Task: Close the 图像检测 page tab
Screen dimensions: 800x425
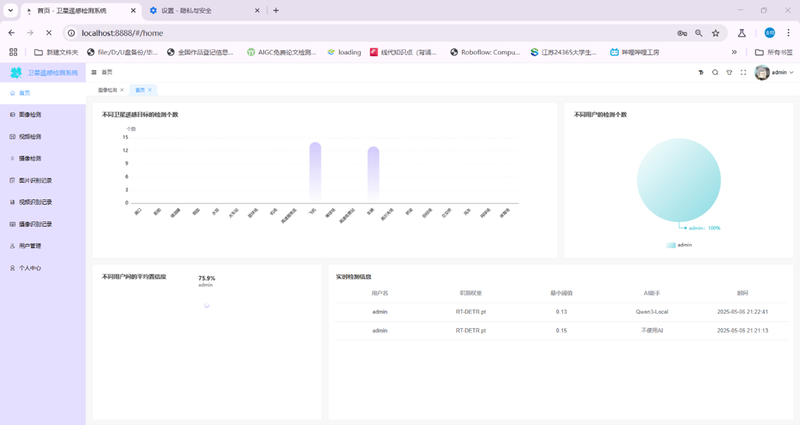Action: pyautogui.click(x=122, y=90)
